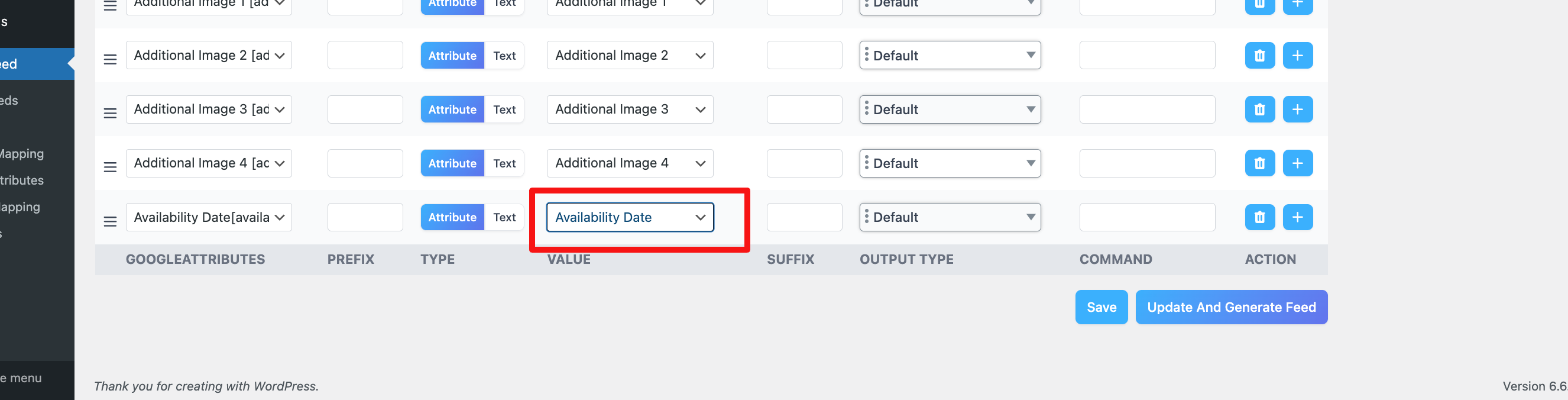Select the highlighted feed sidebar menu item
This screenshot has height=400, width=1568.
(x=37, y=64)
